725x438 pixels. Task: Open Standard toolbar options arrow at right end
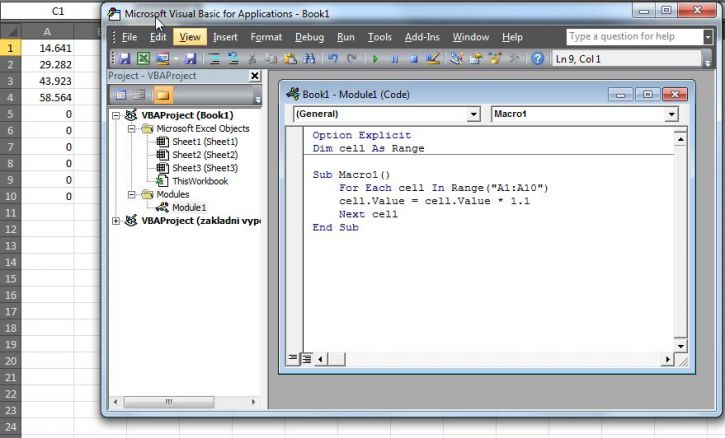707,63
